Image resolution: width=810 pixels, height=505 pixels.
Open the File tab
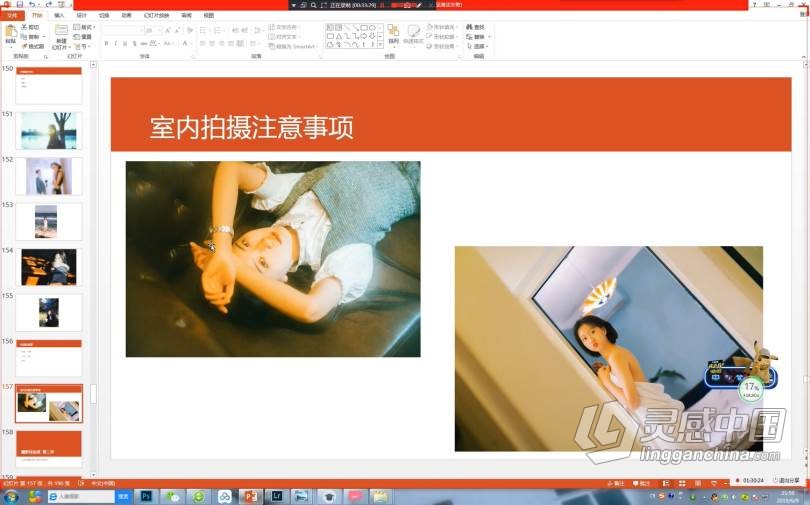point(12,15)
